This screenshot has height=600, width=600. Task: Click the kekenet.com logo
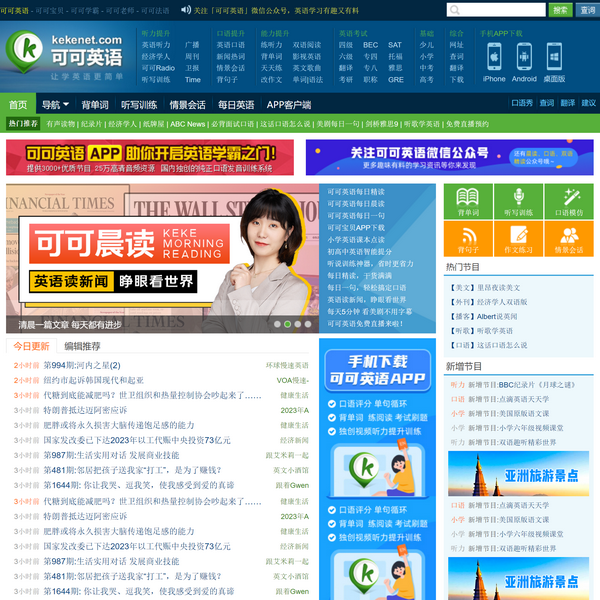coord(66,56)
